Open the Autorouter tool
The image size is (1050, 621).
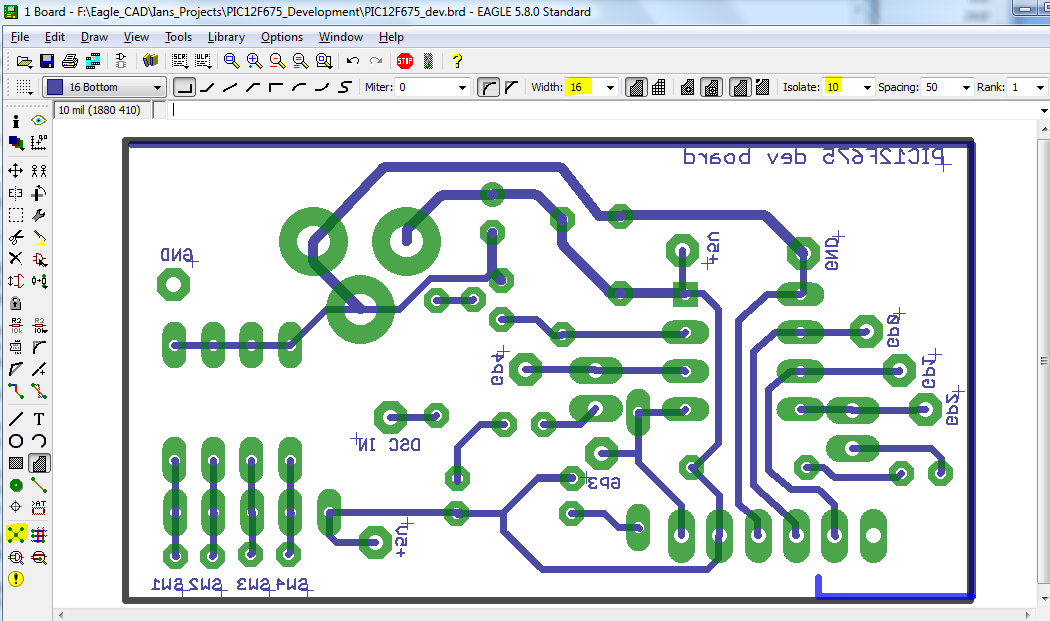click(x=39, y=534)
